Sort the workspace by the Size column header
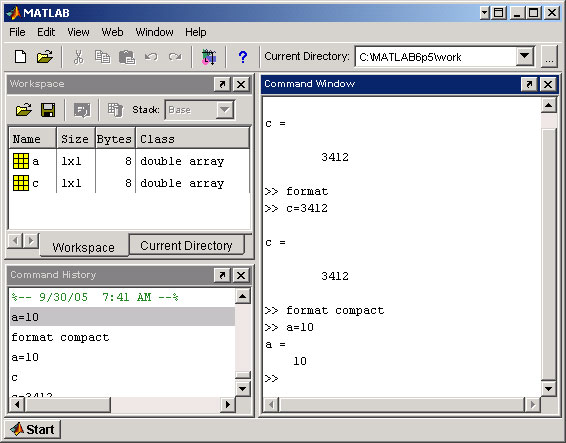Screen dimensions: 566x443 pyautogui.click(x=76, y=138)
